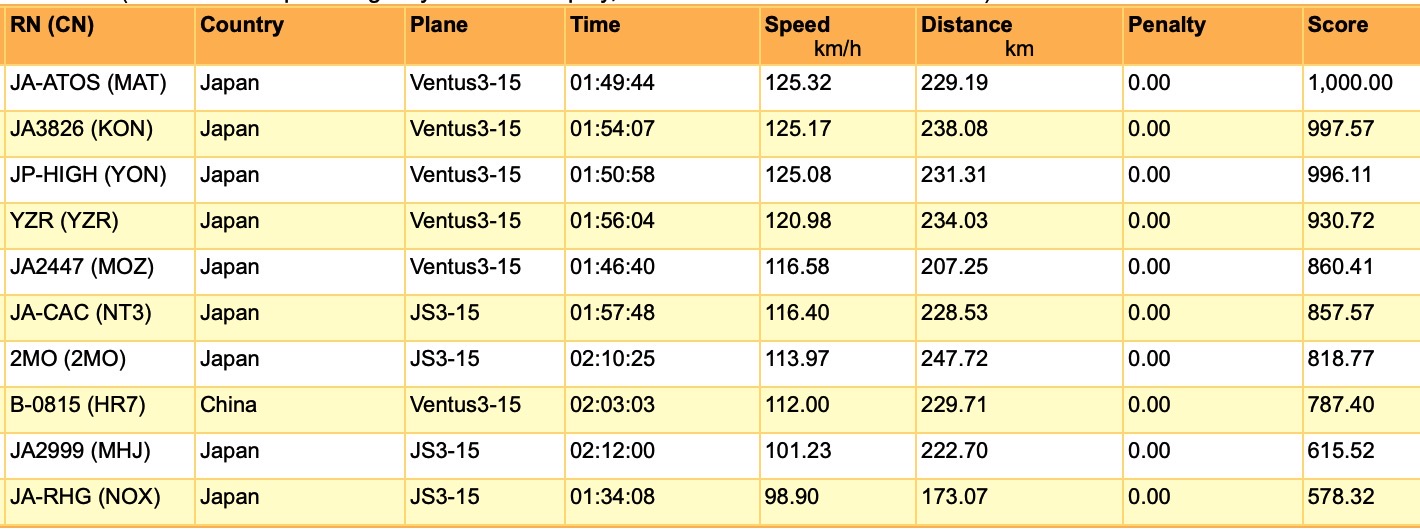The image size is (1420, 532).
Task: Select the Time column header
Action: point(595,25)
